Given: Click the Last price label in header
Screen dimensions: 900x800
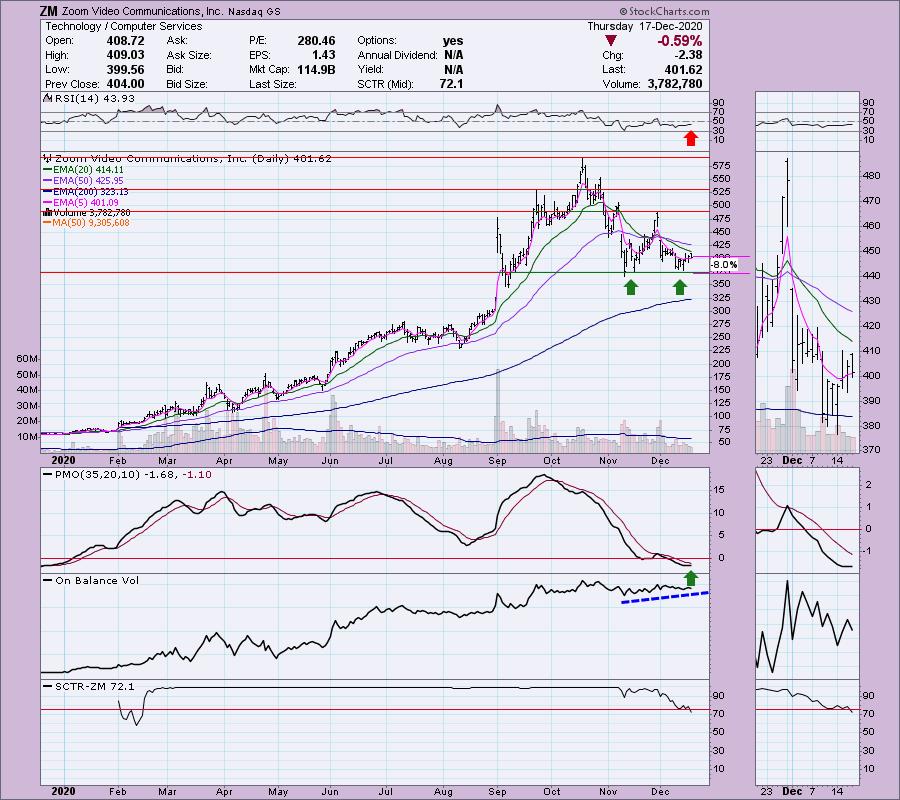Looking at the screenshot, I should (x=614, y=69).
